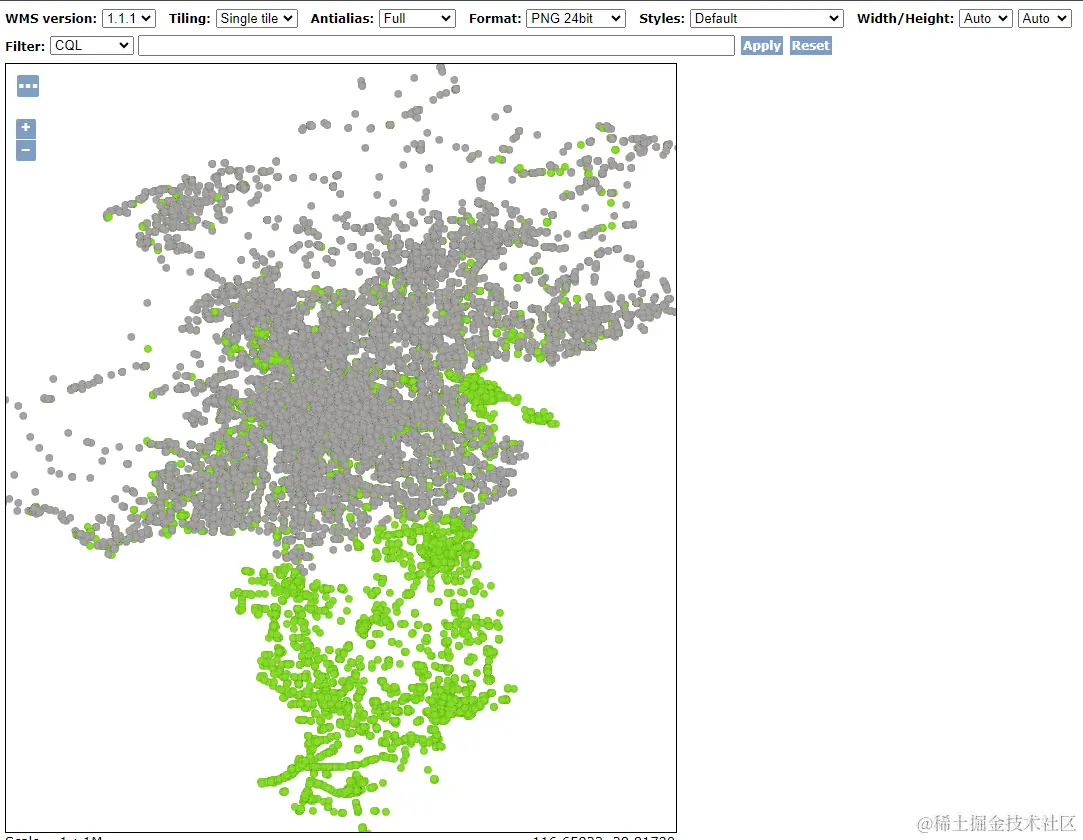
Task: Click the Filter label
Action: coord(25,46)
